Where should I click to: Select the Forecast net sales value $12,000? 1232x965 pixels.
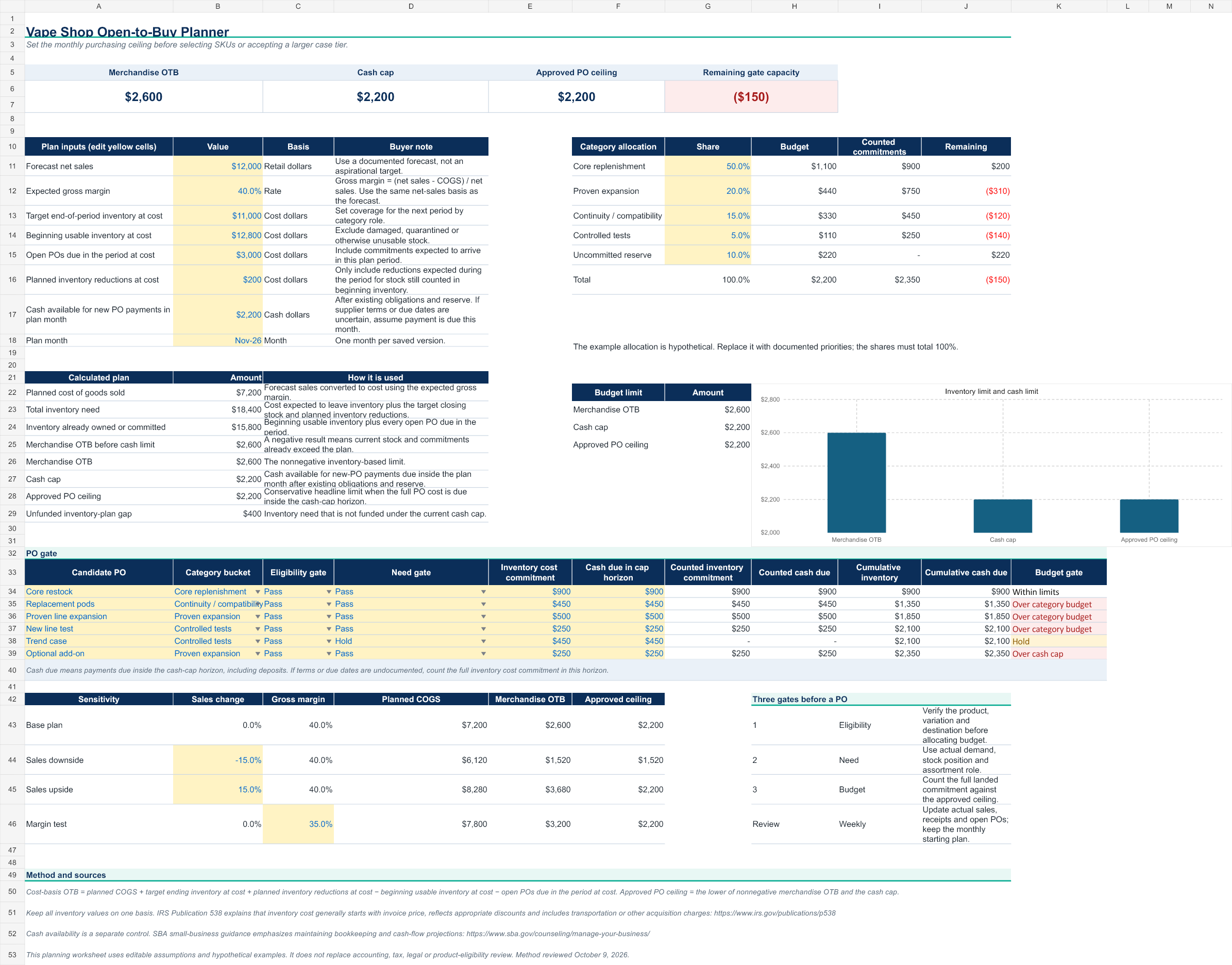tap(217, 166)
